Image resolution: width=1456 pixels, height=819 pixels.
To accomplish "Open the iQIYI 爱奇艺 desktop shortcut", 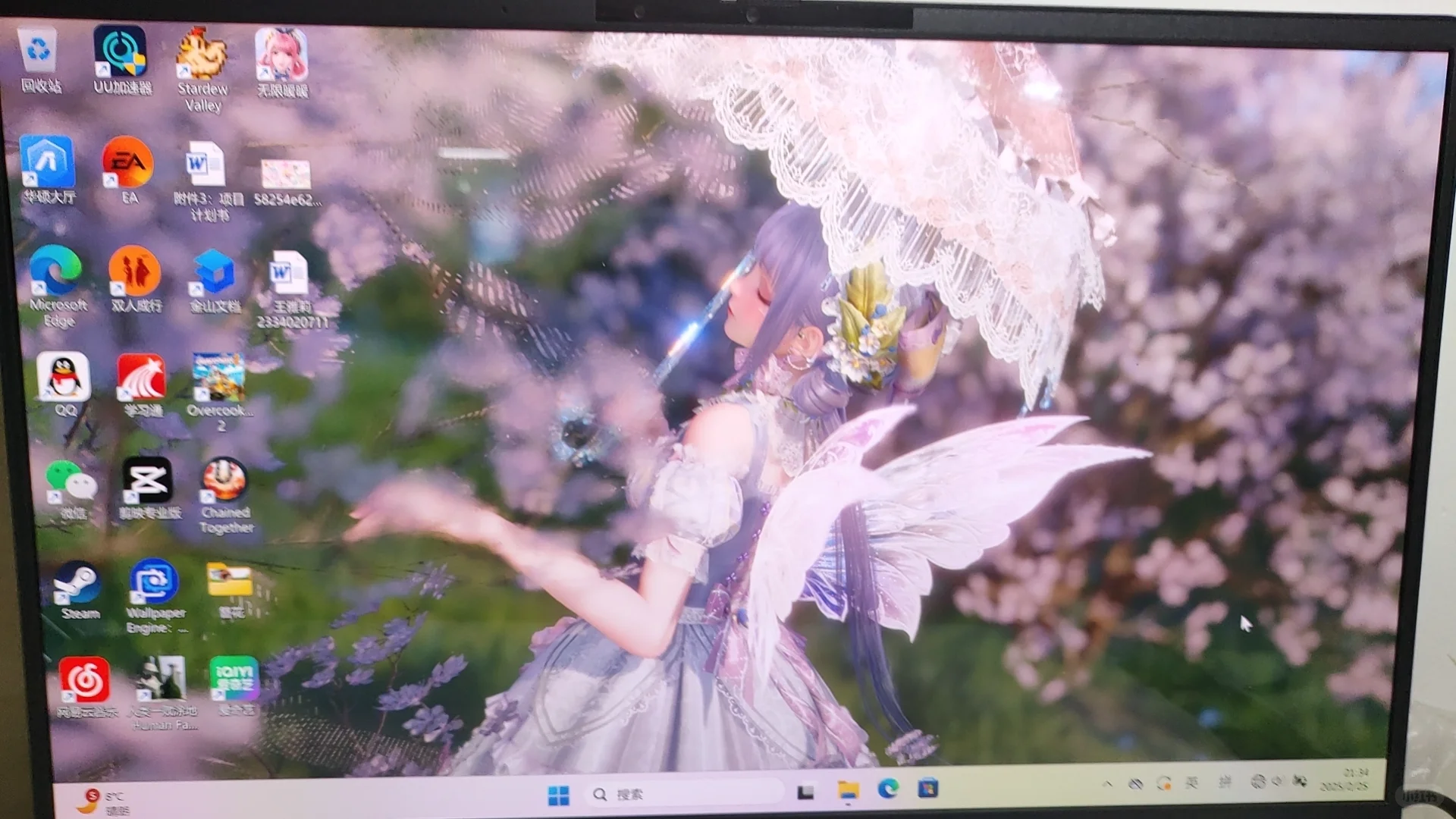I will tap(234, 687).
